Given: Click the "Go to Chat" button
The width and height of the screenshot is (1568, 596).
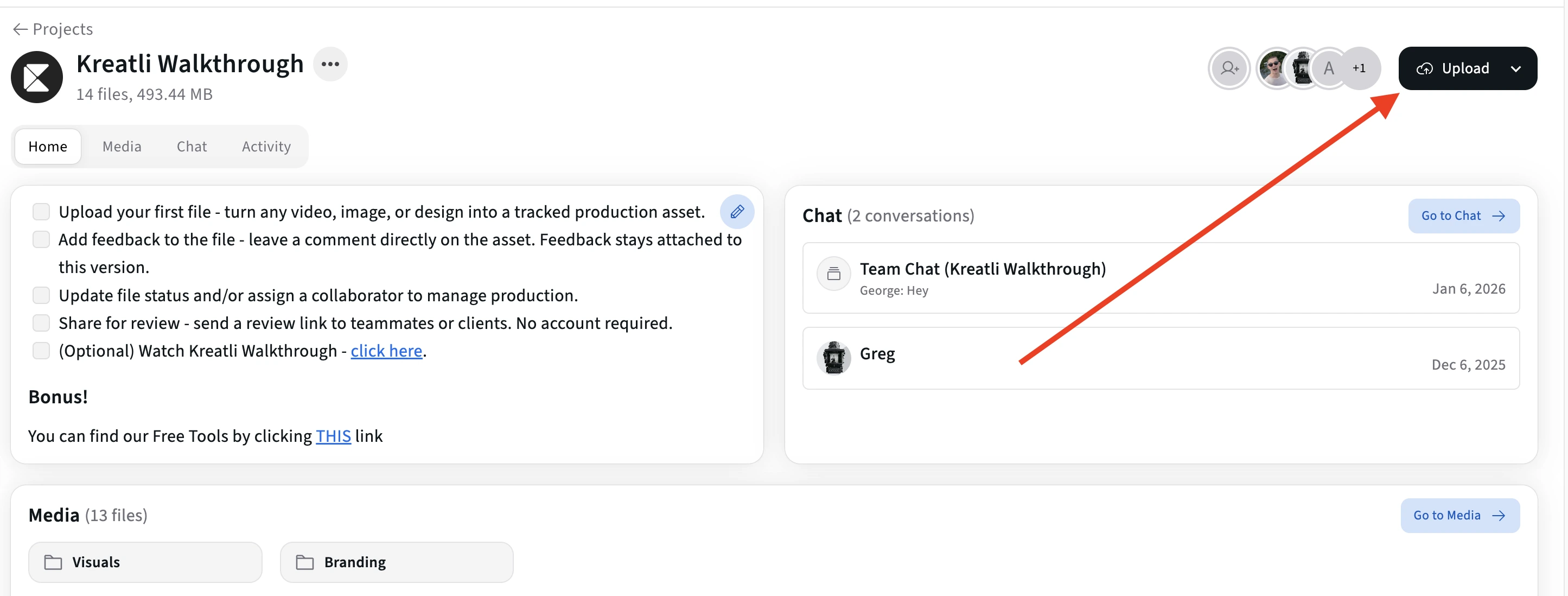Looking at the screenshot, I should [1463, 215].
